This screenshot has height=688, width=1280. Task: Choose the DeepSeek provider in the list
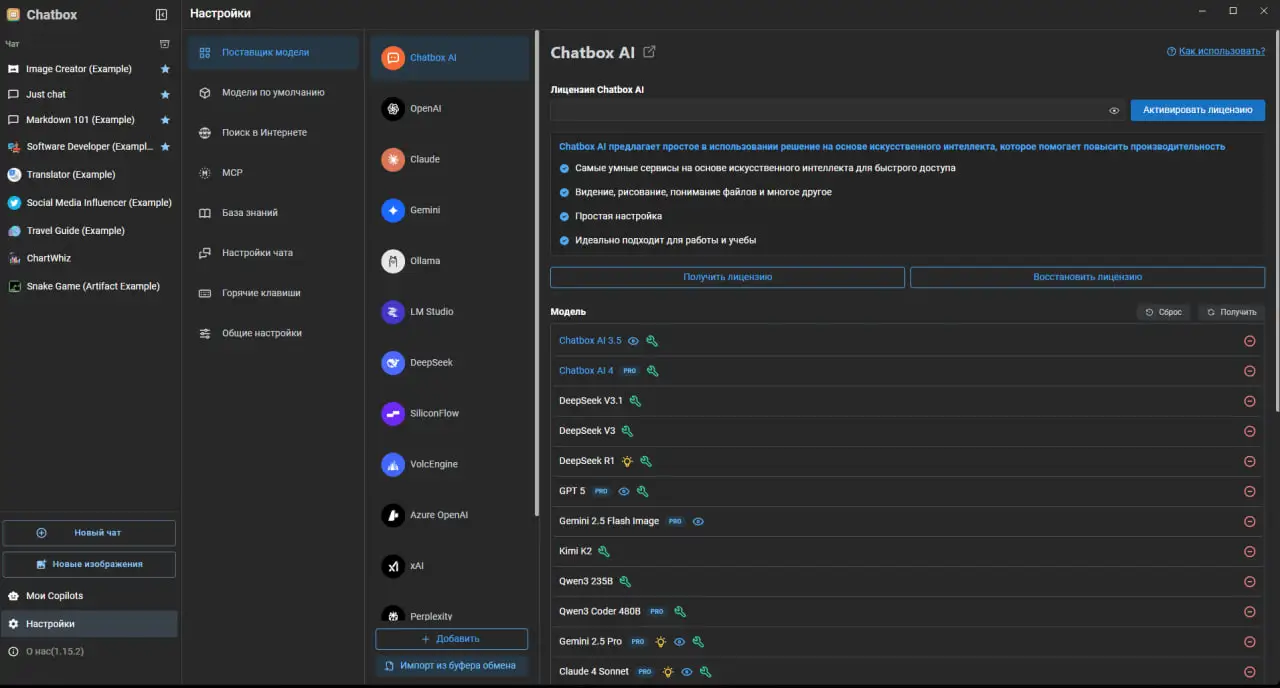(430, 362)
